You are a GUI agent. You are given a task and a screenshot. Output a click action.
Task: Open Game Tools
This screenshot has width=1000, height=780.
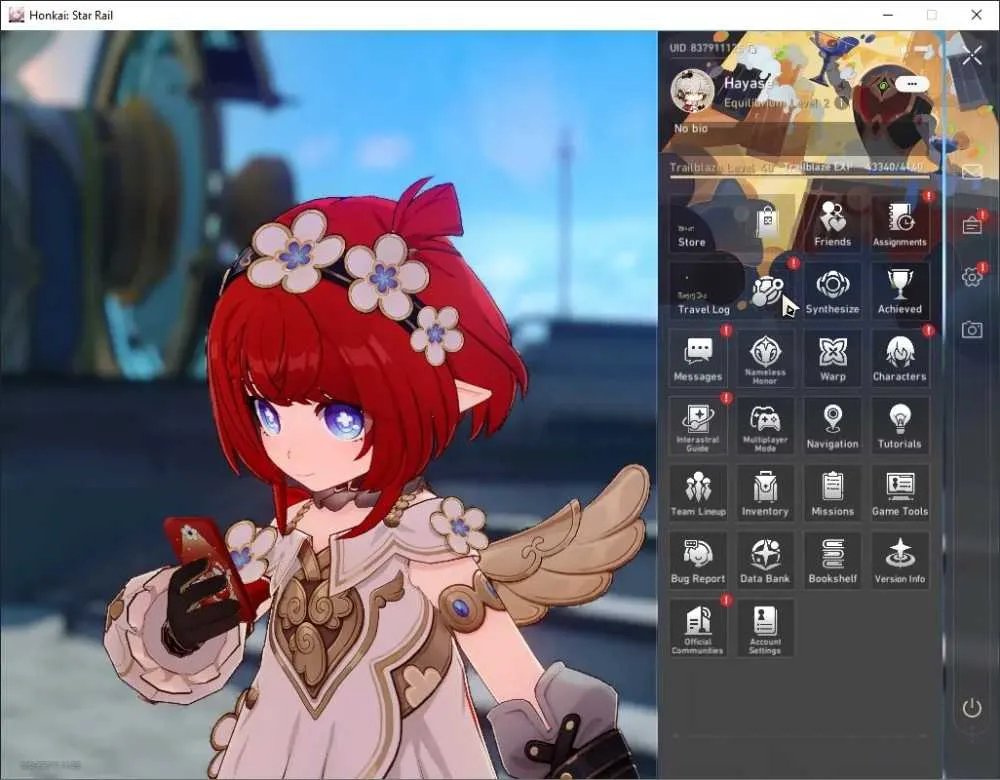[x=900, y=494]
